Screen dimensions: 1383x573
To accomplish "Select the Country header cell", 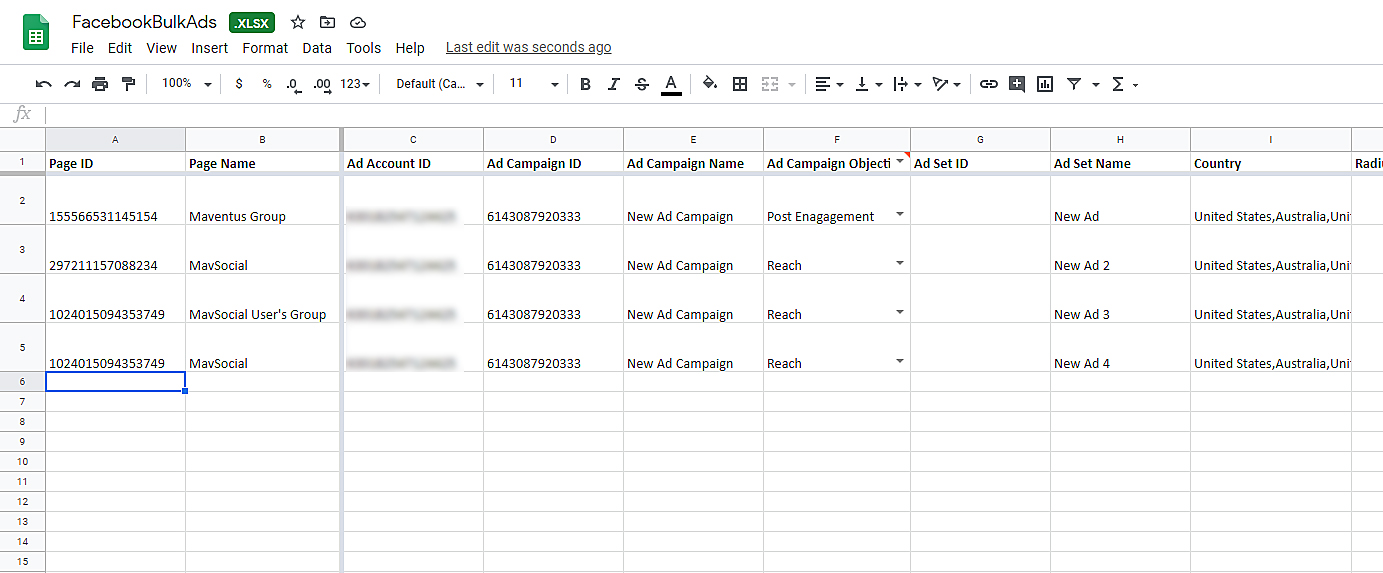I will pos(1270,163).
